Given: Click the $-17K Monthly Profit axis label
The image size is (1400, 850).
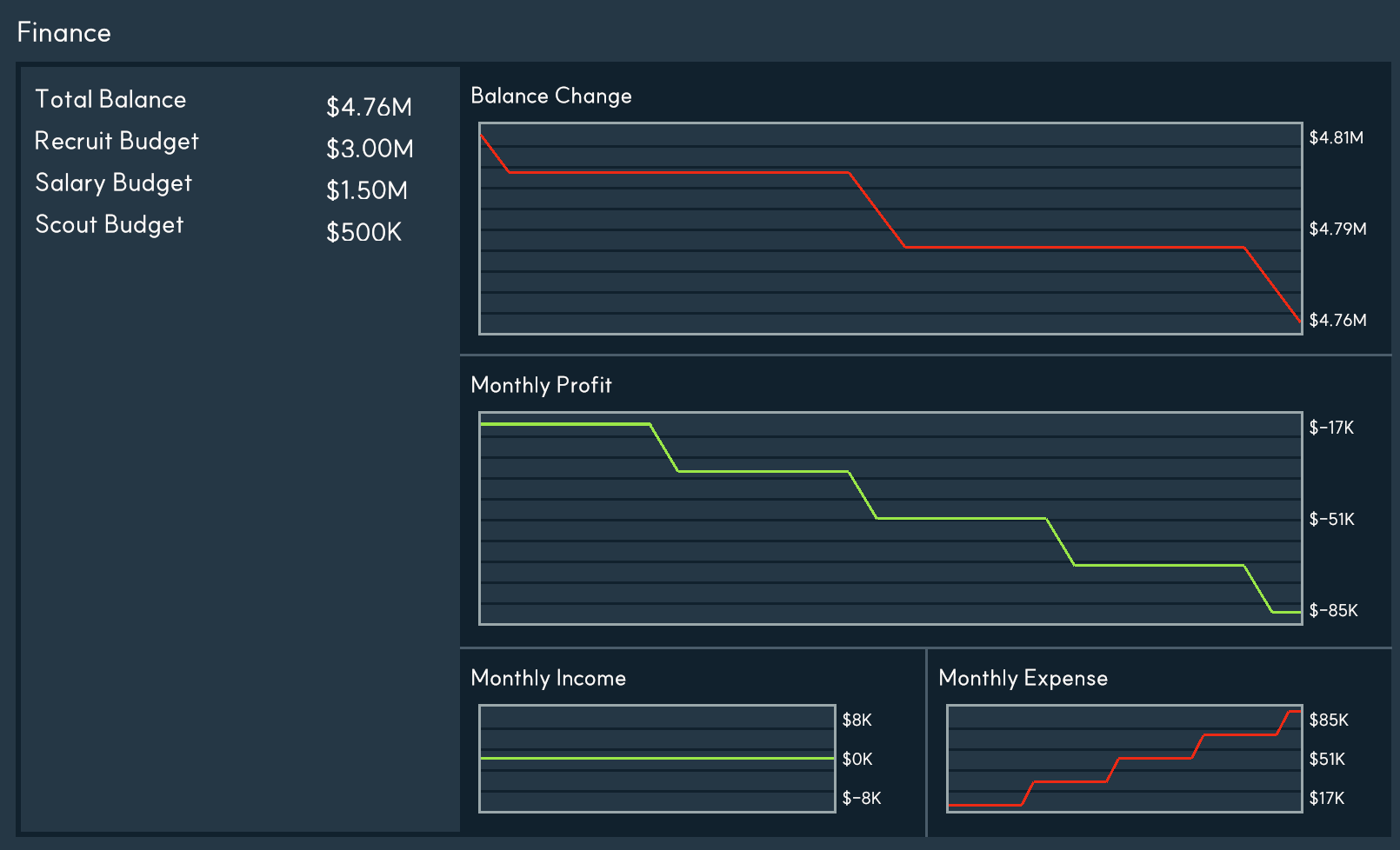Looking at the screenshot, I should pos(1331,428).
